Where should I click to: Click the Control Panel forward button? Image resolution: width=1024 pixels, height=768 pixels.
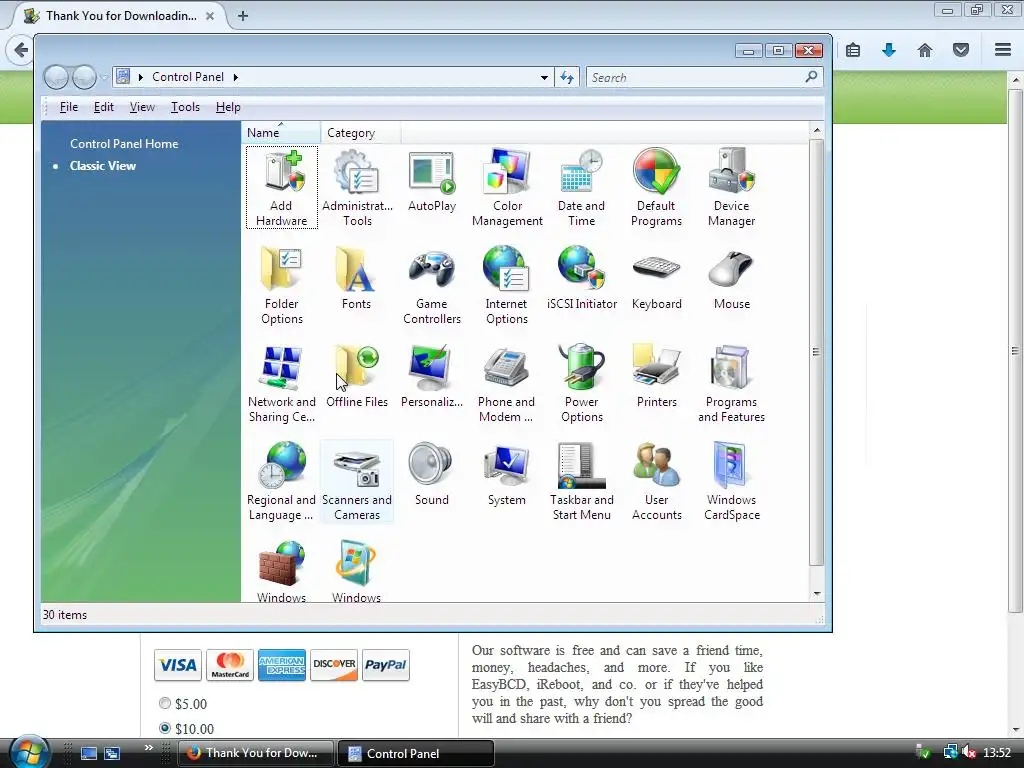coord(84,78)
